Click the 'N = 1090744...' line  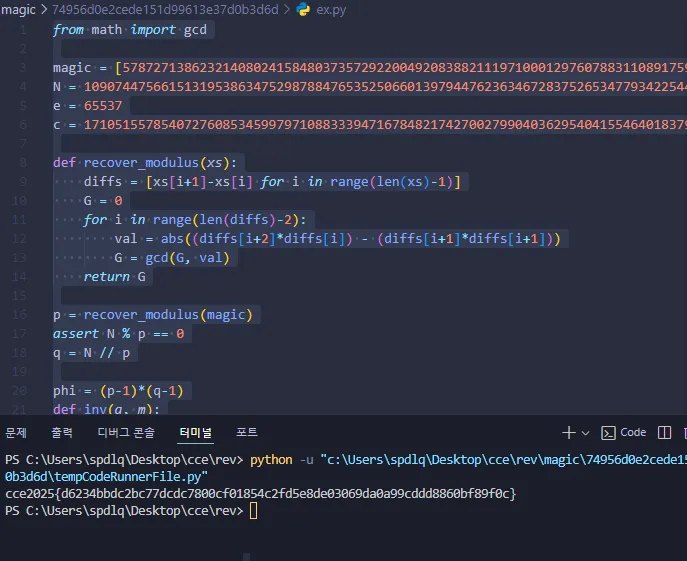(370, 87)
